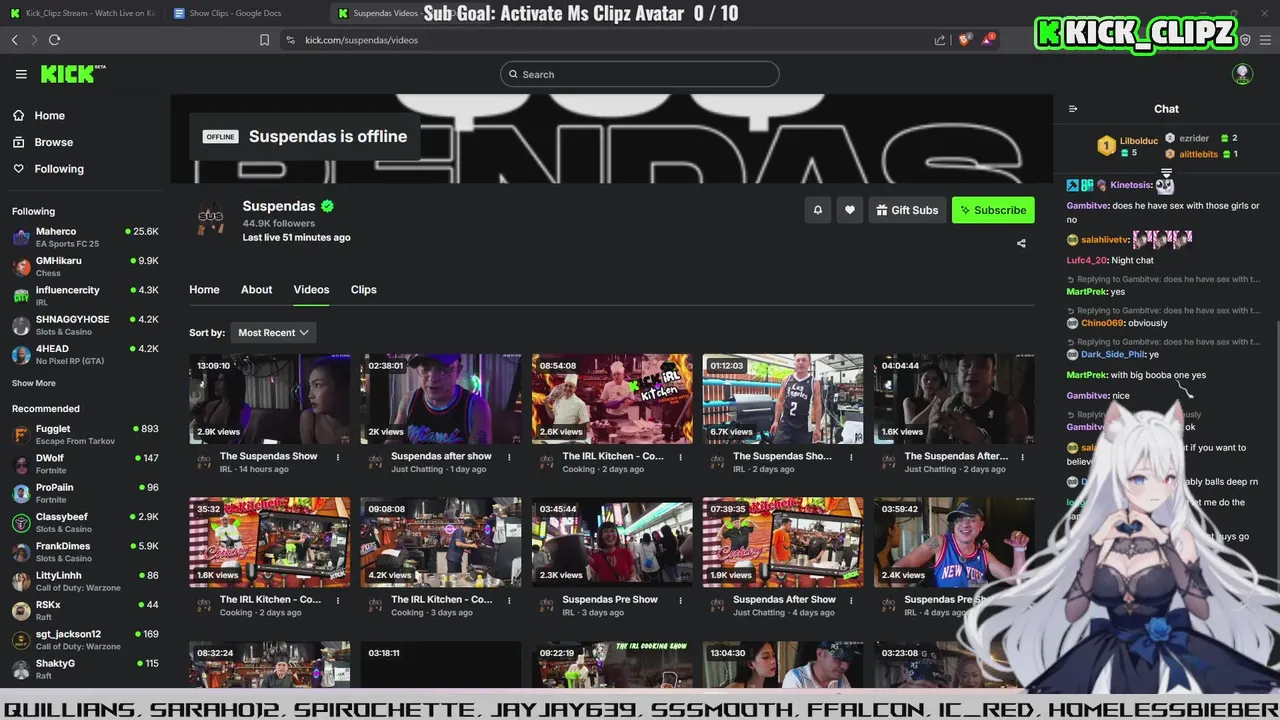Viewport: 1280px width, 720px height.
Task: Open recommended channel sgt_jackson12
Action: (x=85, y=639)
